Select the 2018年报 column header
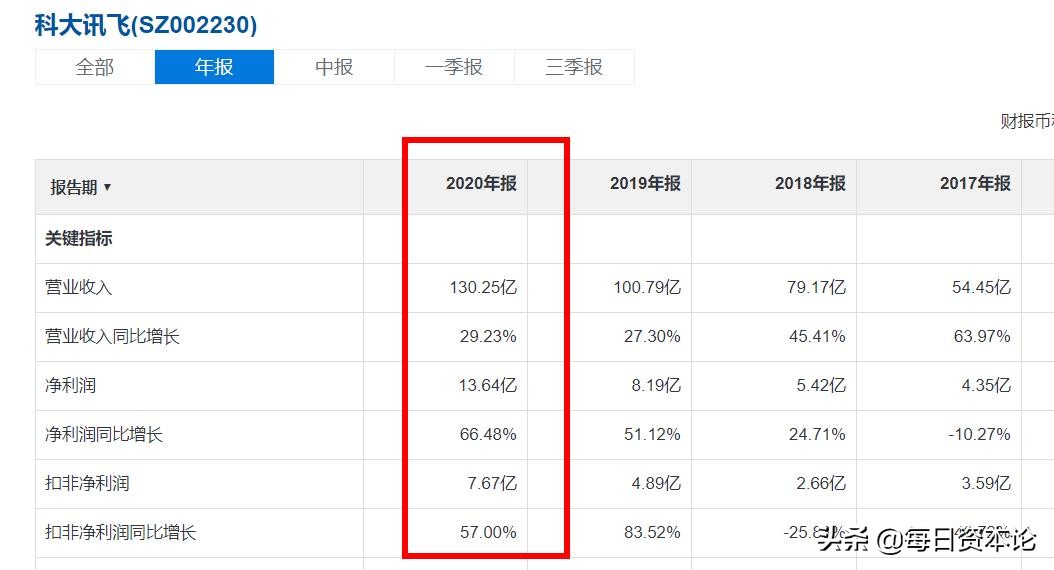The width and height of the screenshot is (1054, 570). [810, 184]
